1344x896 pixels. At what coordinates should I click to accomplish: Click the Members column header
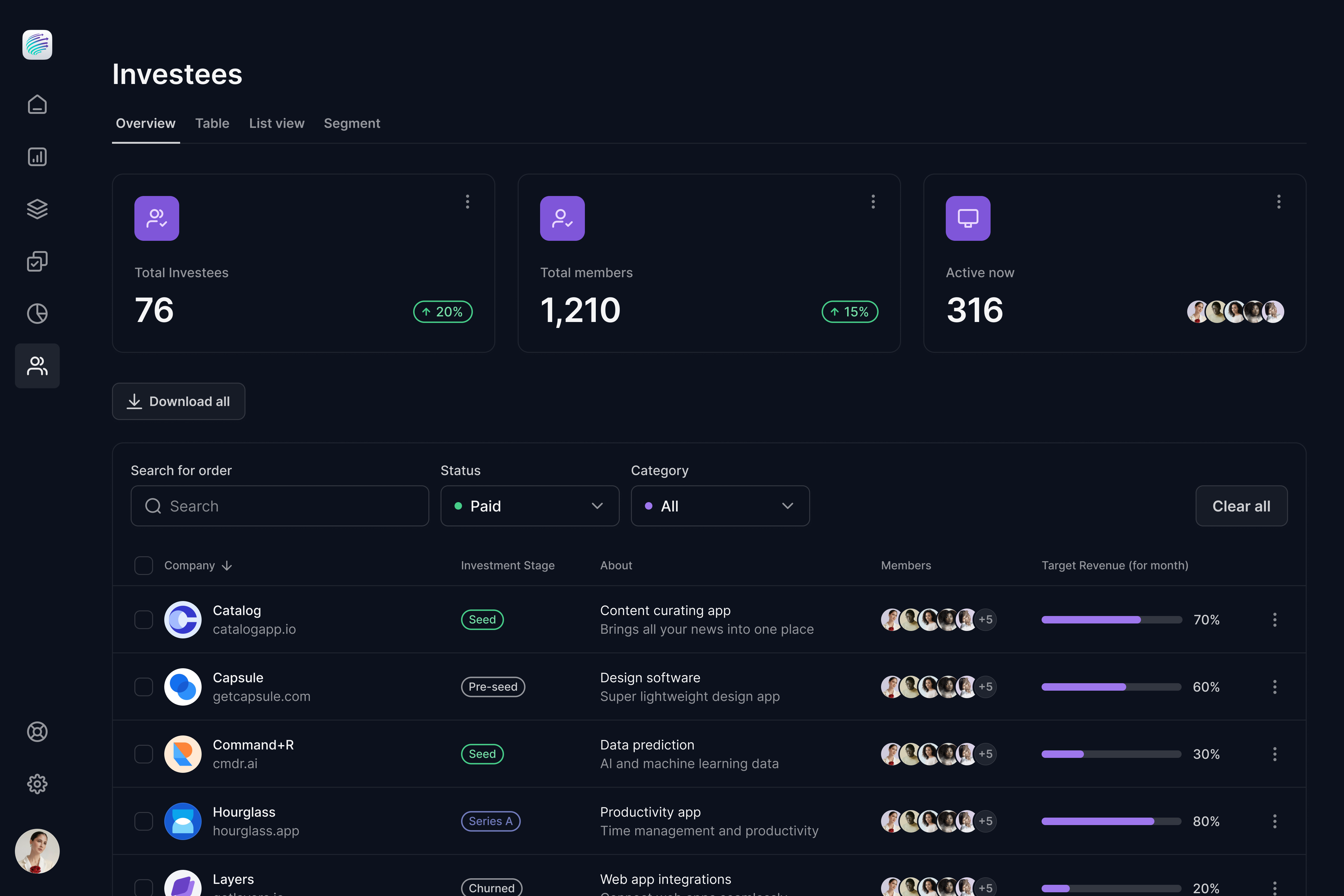pos(906,566)
